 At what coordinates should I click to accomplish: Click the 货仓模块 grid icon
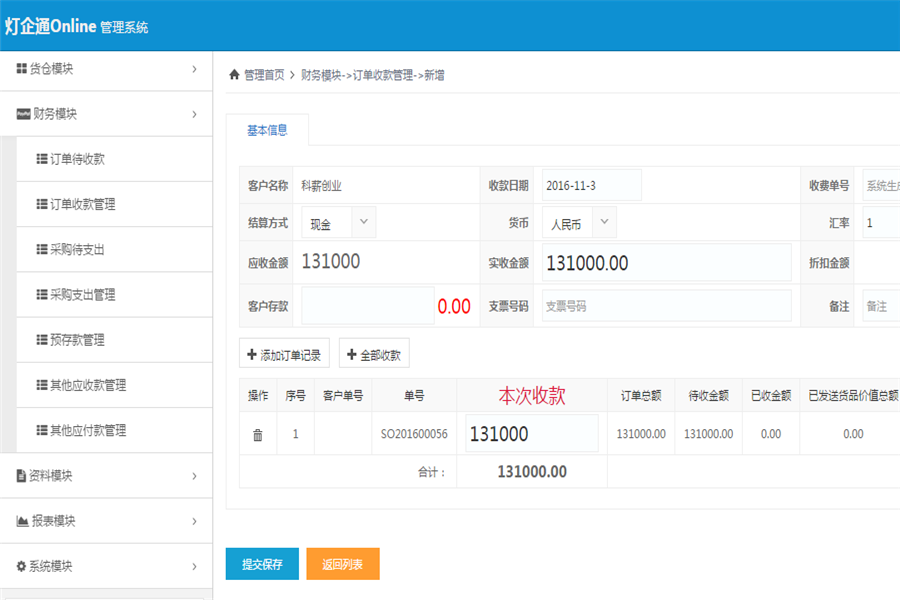(x=22, y=69)
